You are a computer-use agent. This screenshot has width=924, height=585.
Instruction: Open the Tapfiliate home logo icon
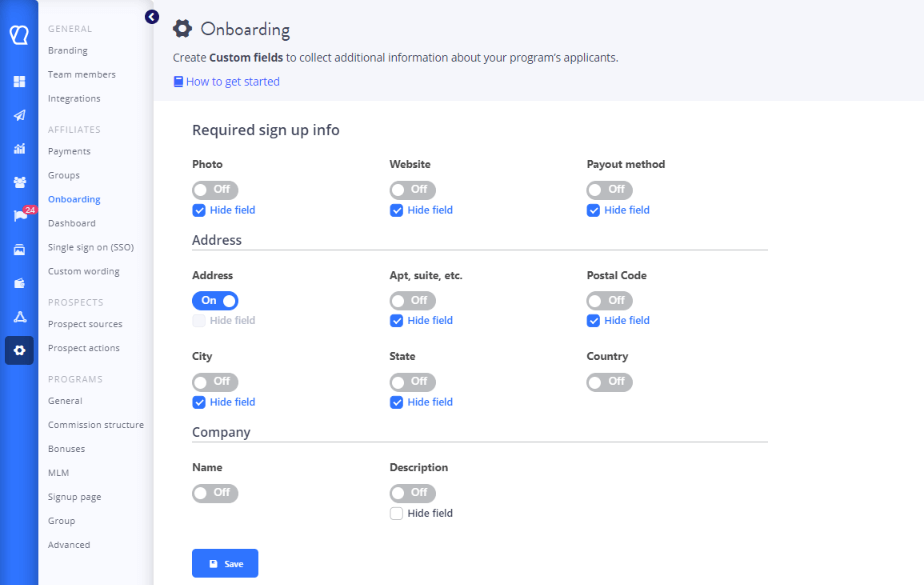click(x=18, y=33)
